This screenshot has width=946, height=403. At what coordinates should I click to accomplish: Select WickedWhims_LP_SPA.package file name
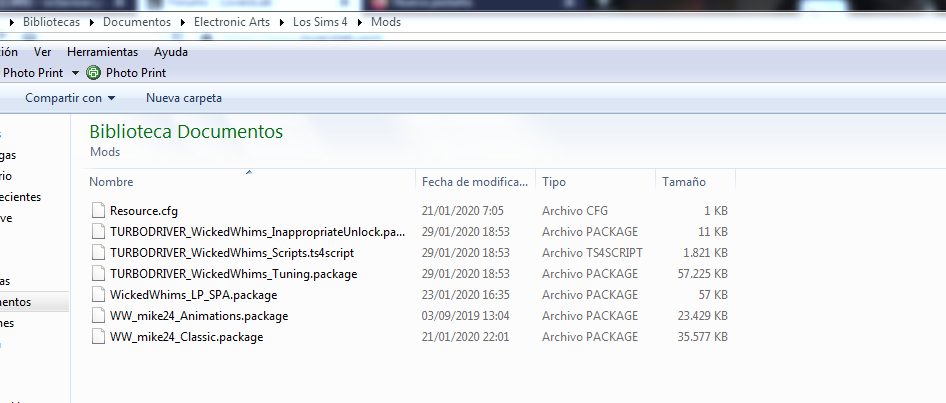coord(193,295)
